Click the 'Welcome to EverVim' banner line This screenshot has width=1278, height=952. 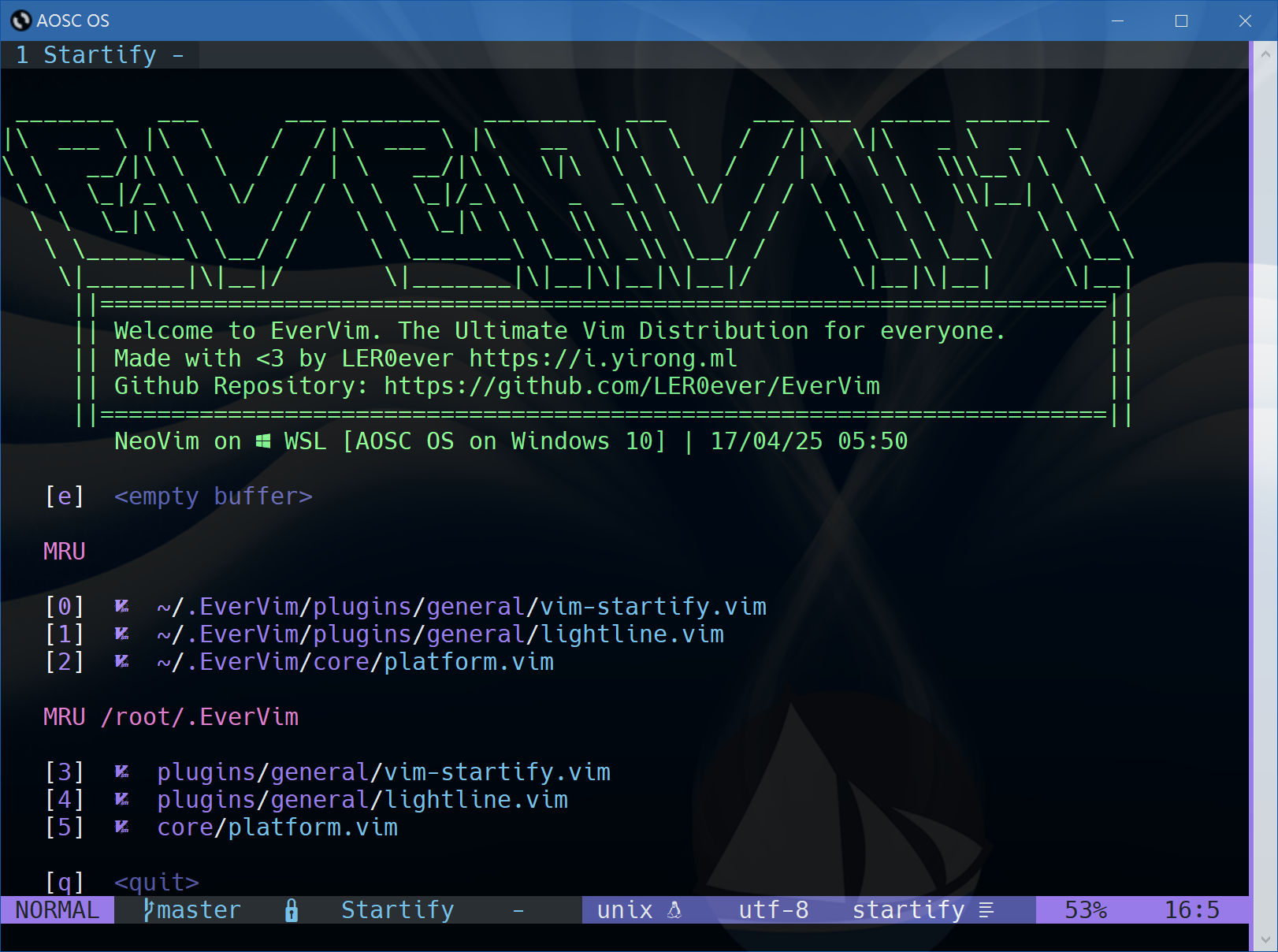[x=559, y=331]
